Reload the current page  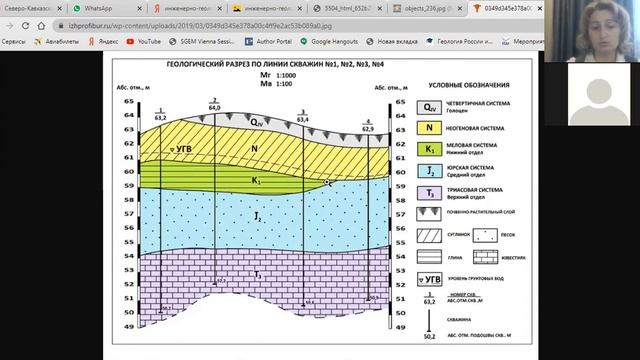pos(25,26)
